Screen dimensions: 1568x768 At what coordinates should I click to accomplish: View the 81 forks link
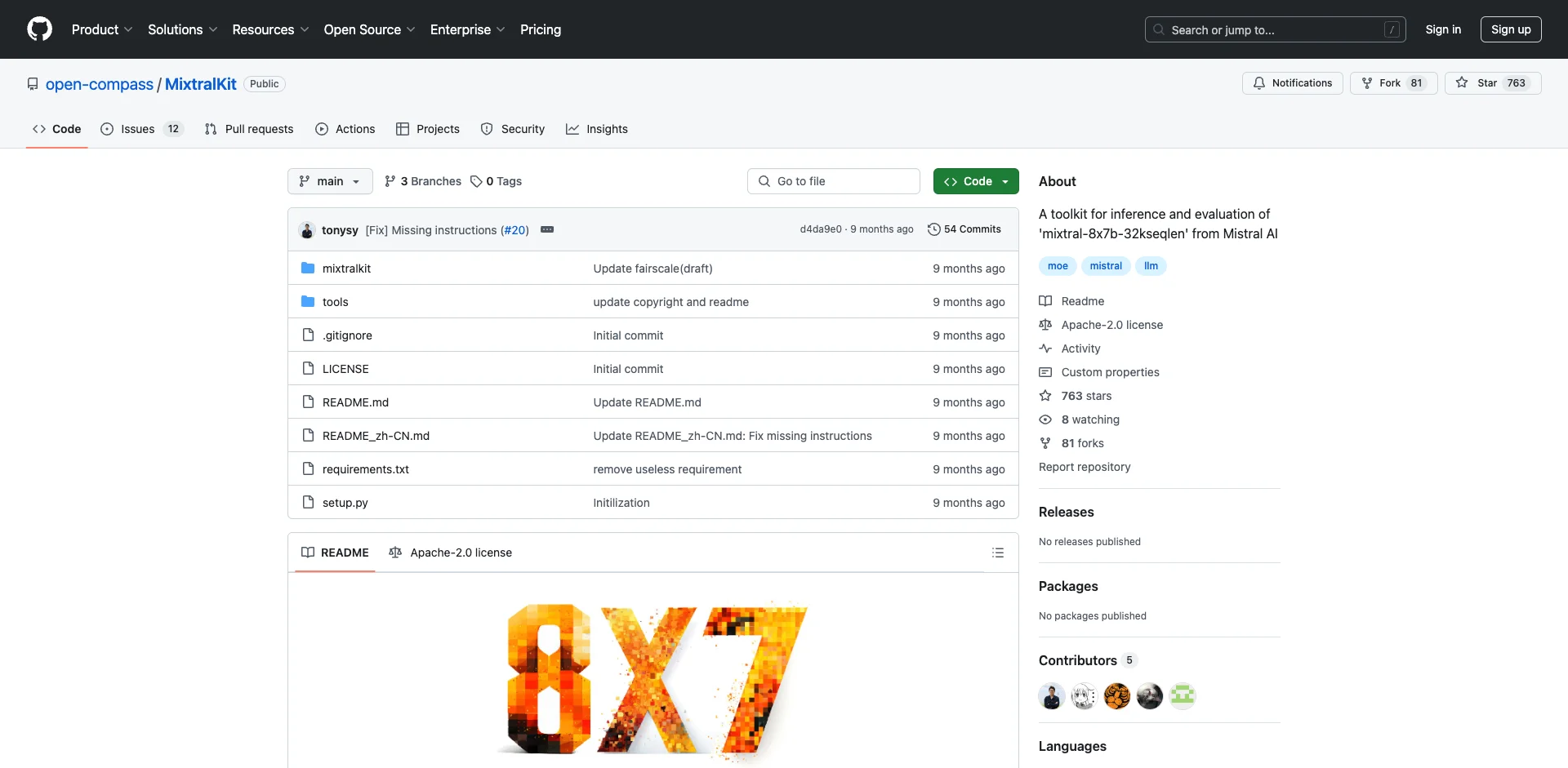click(1071, 443)
